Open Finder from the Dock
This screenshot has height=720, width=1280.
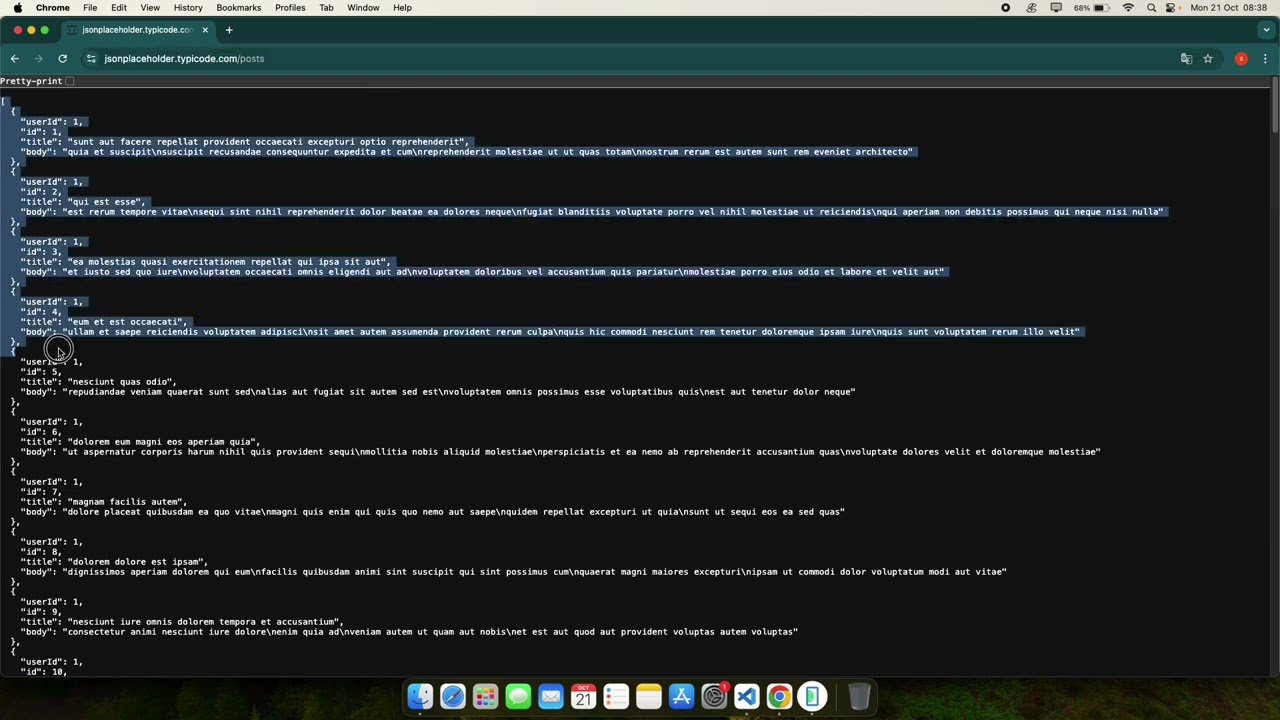[x=420, y=696]
